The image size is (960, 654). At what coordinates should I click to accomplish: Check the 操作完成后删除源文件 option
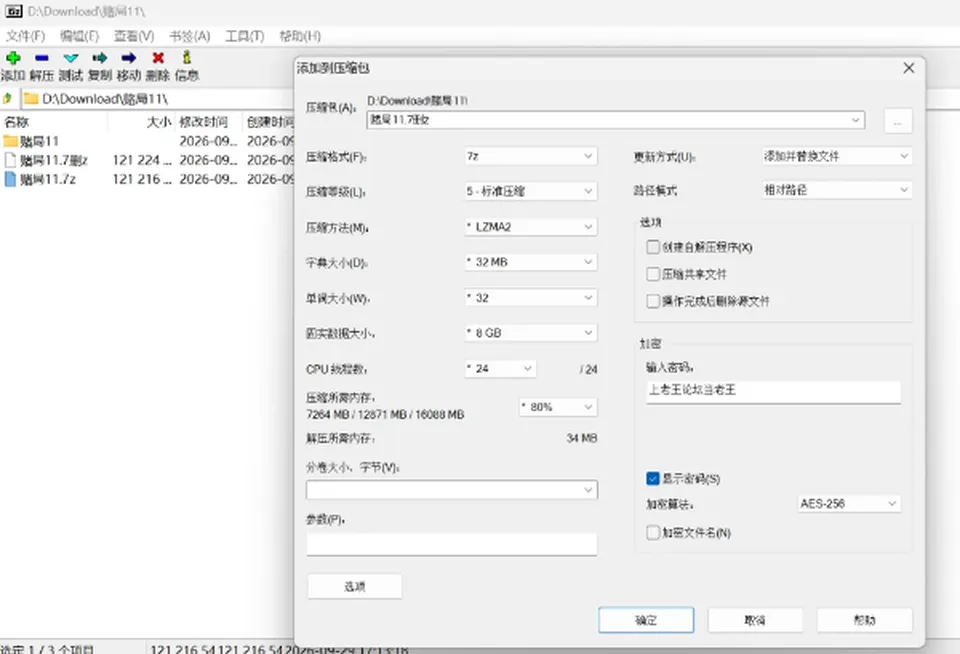[653, 301]
